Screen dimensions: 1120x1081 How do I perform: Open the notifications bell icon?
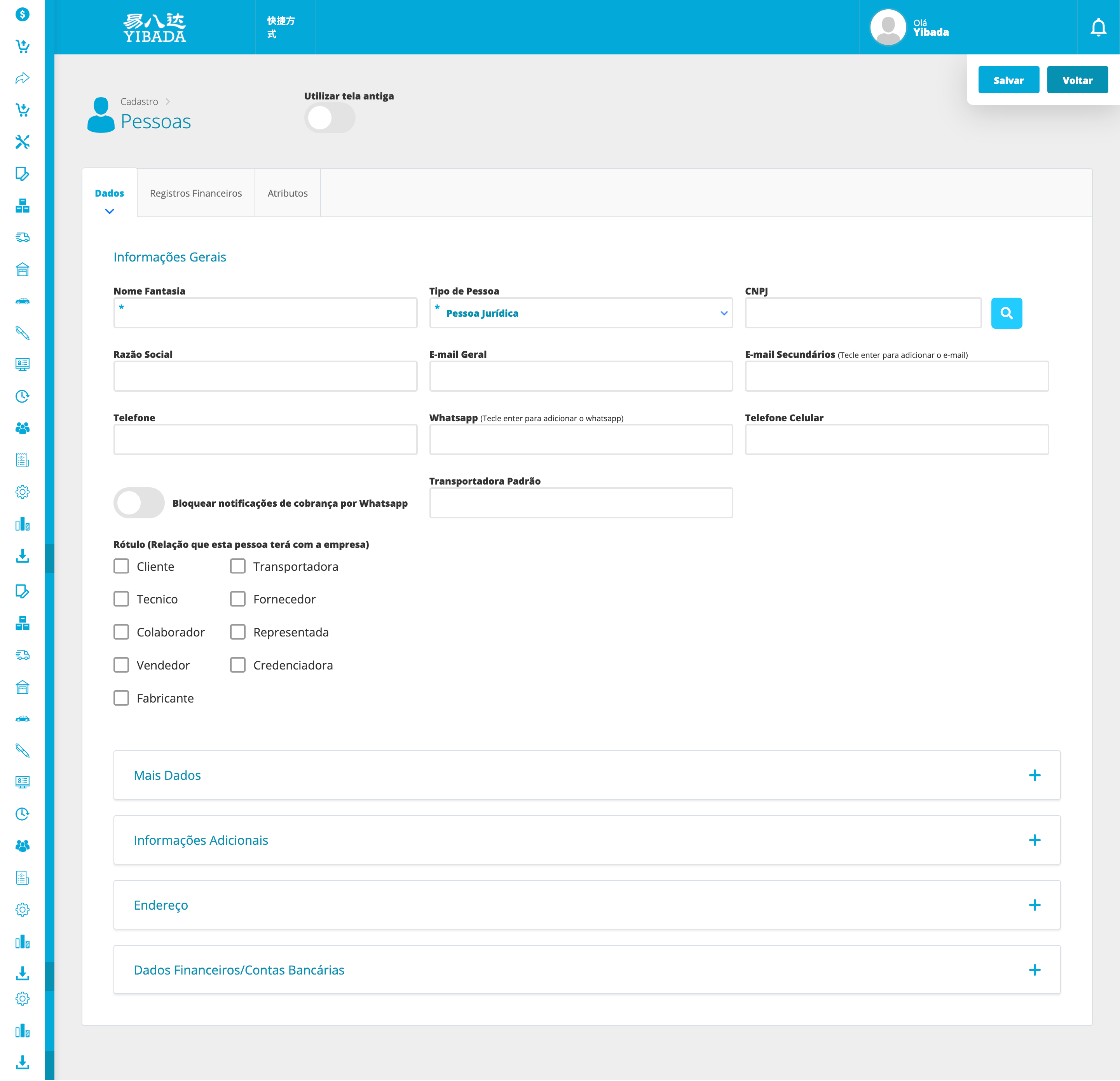[x=1098, y=28]
